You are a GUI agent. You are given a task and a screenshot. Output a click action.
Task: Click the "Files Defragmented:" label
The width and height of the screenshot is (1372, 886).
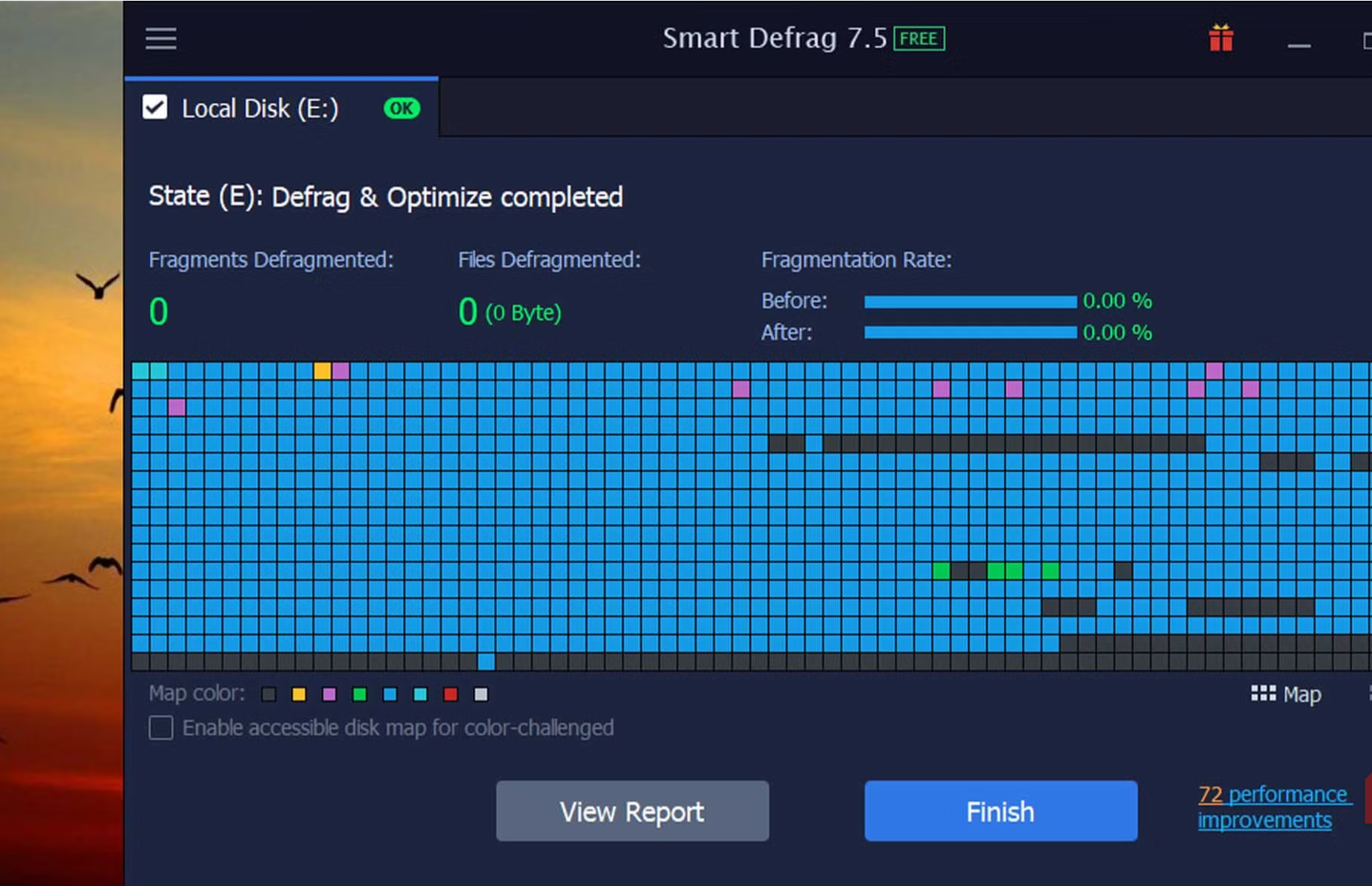pyautogui.click(x=549, y=260)
